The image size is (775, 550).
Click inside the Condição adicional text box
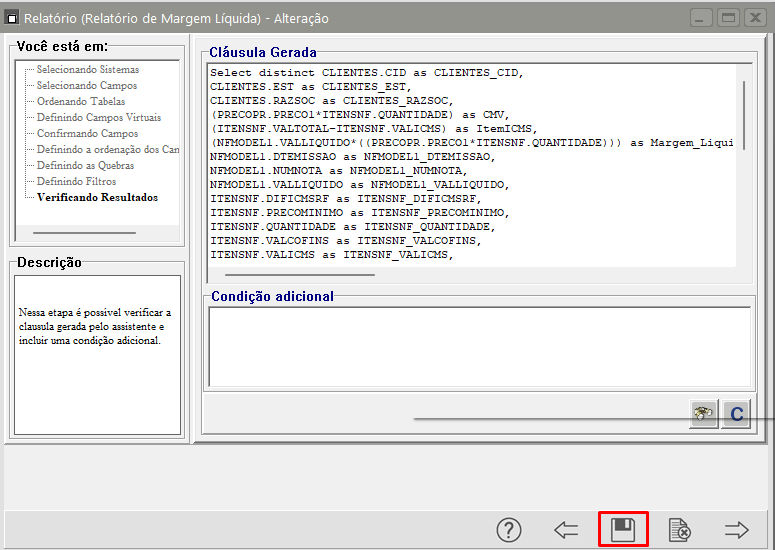[x=479, y=346]
